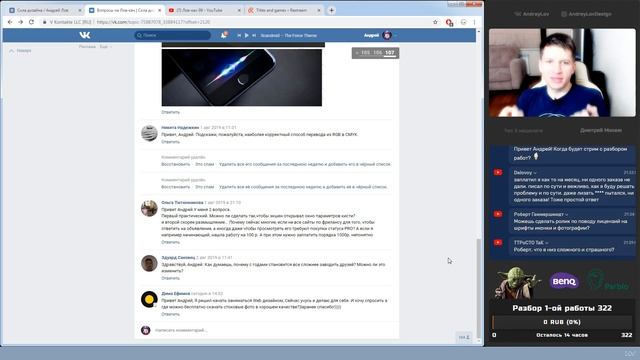Screen dimensions: 640x360
Task: Close the YouTube browser tab
Action: point(239,10)
